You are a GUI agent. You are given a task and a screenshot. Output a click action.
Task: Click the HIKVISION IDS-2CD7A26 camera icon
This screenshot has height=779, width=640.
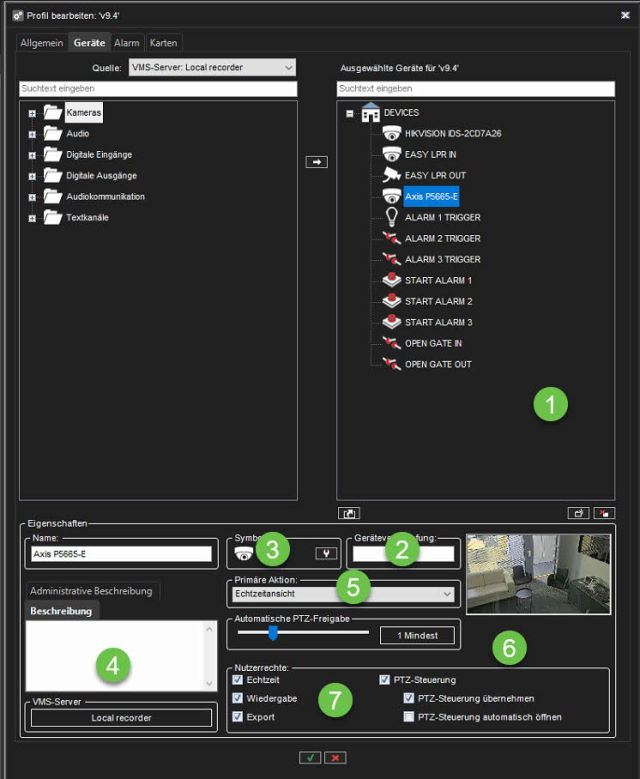click(392, 134)
